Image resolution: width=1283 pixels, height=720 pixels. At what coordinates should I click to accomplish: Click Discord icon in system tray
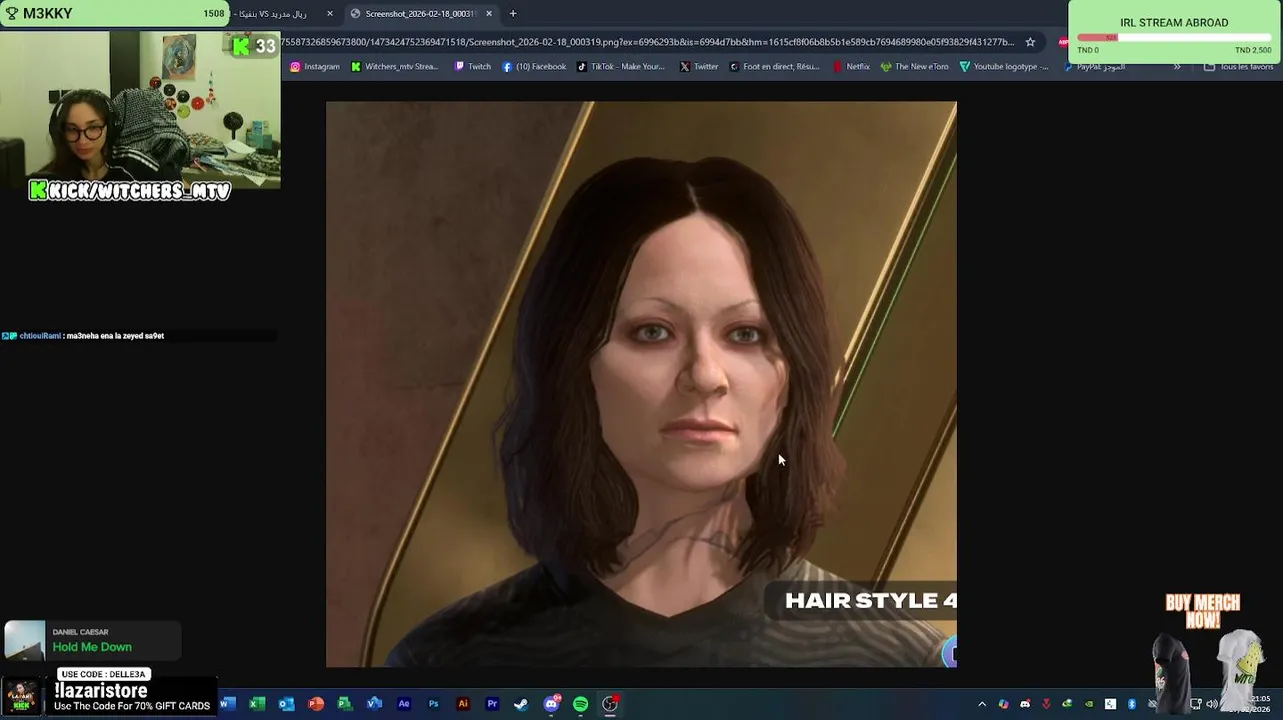(x=1025, y=704)
